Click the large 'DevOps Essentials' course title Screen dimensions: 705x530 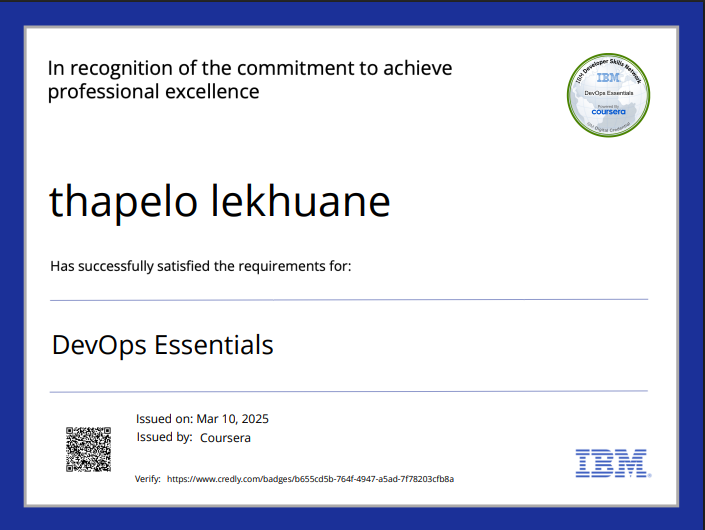pyautogui.click(x=162, y=346)
